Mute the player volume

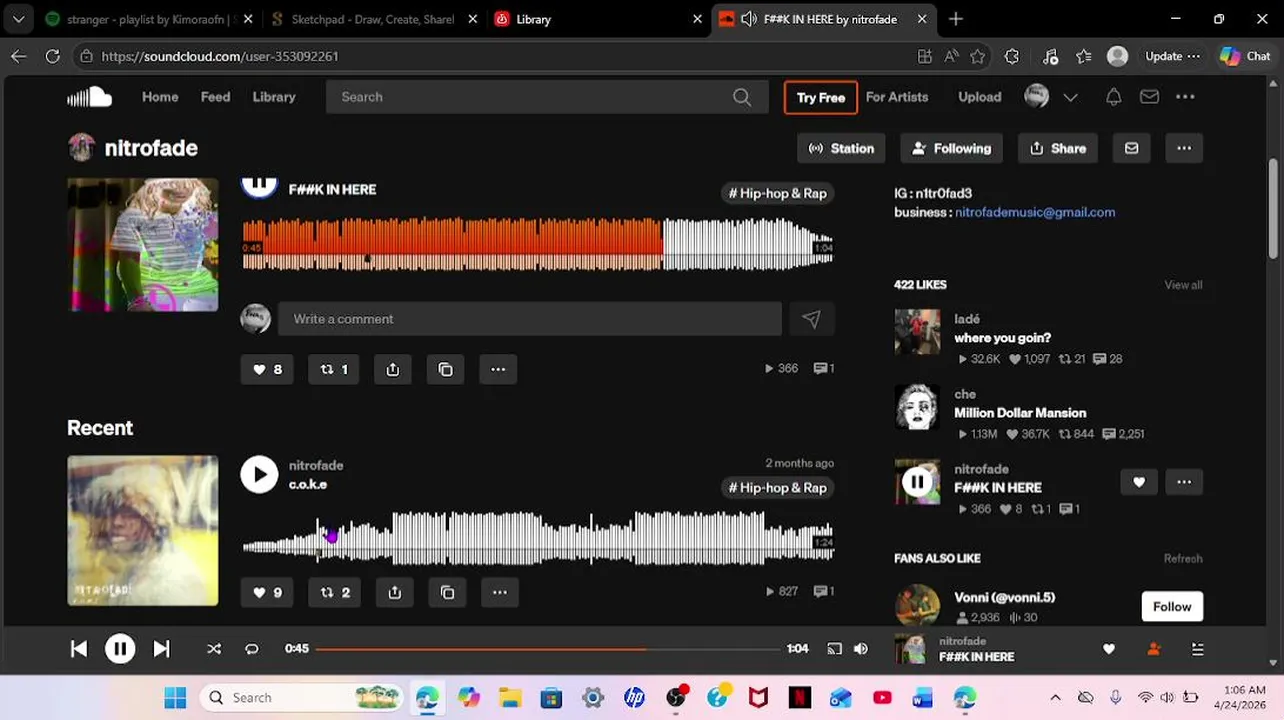point(861,649)
